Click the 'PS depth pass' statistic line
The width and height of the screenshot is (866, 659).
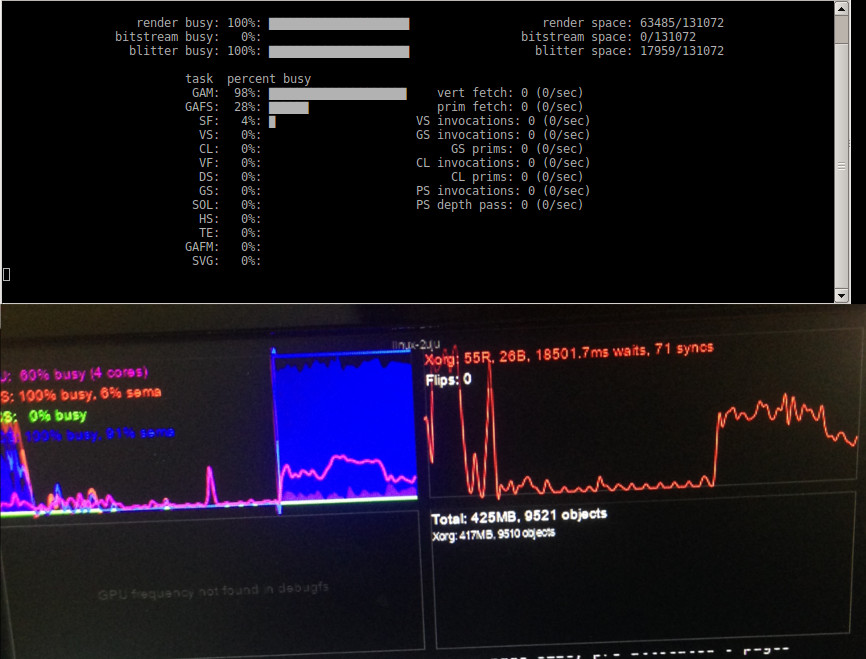(499, 205)
